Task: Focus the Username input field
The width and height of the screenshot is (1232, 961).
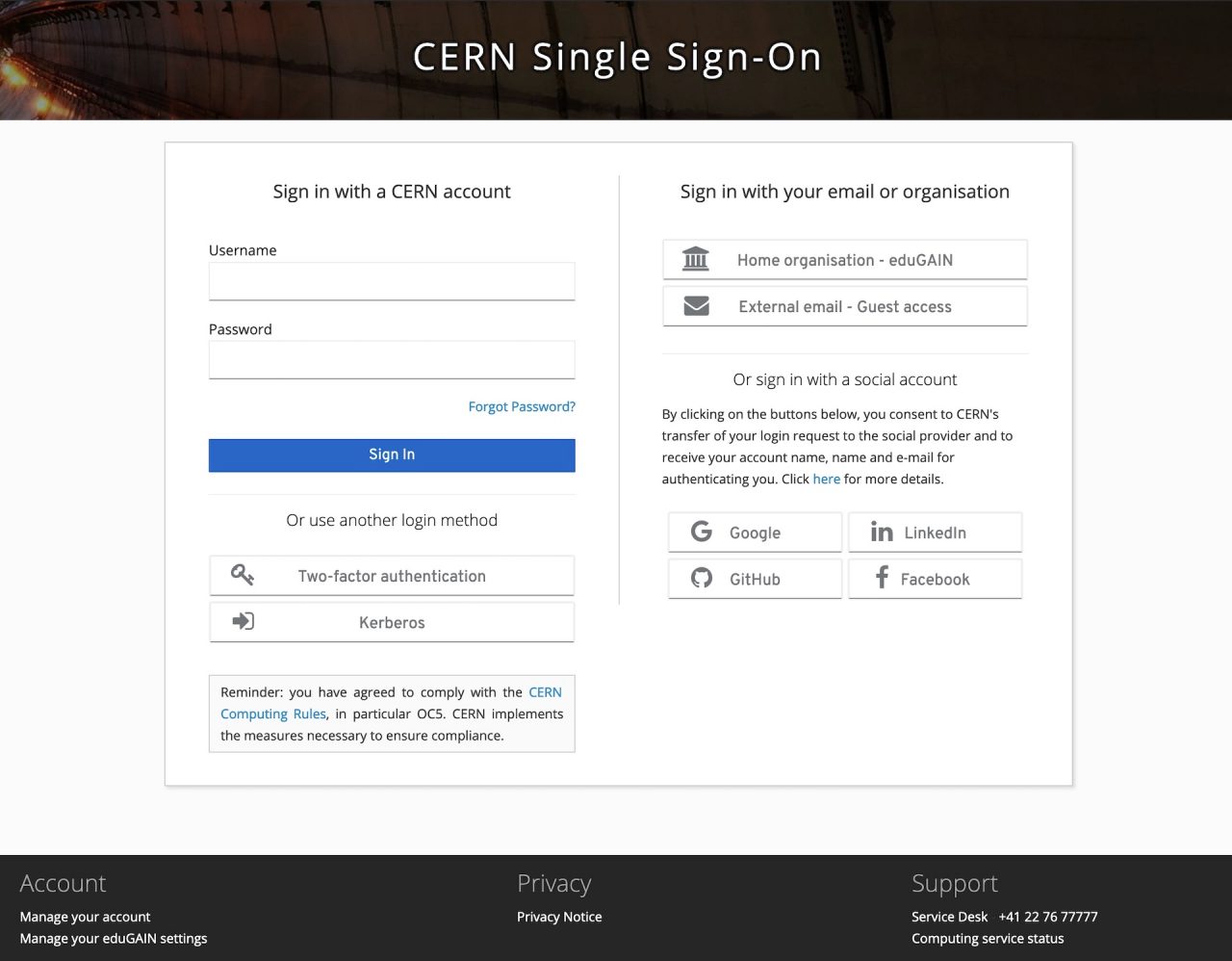Action: click(392, 281)
